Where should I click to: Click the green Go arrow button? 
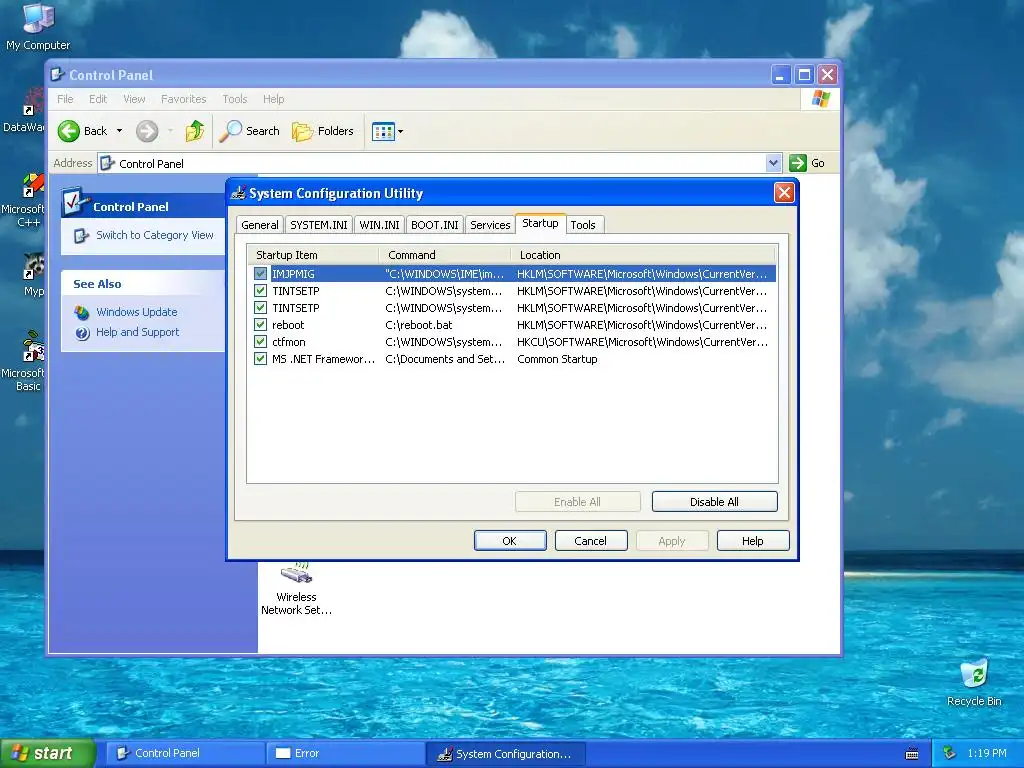(x=797, y=163)
